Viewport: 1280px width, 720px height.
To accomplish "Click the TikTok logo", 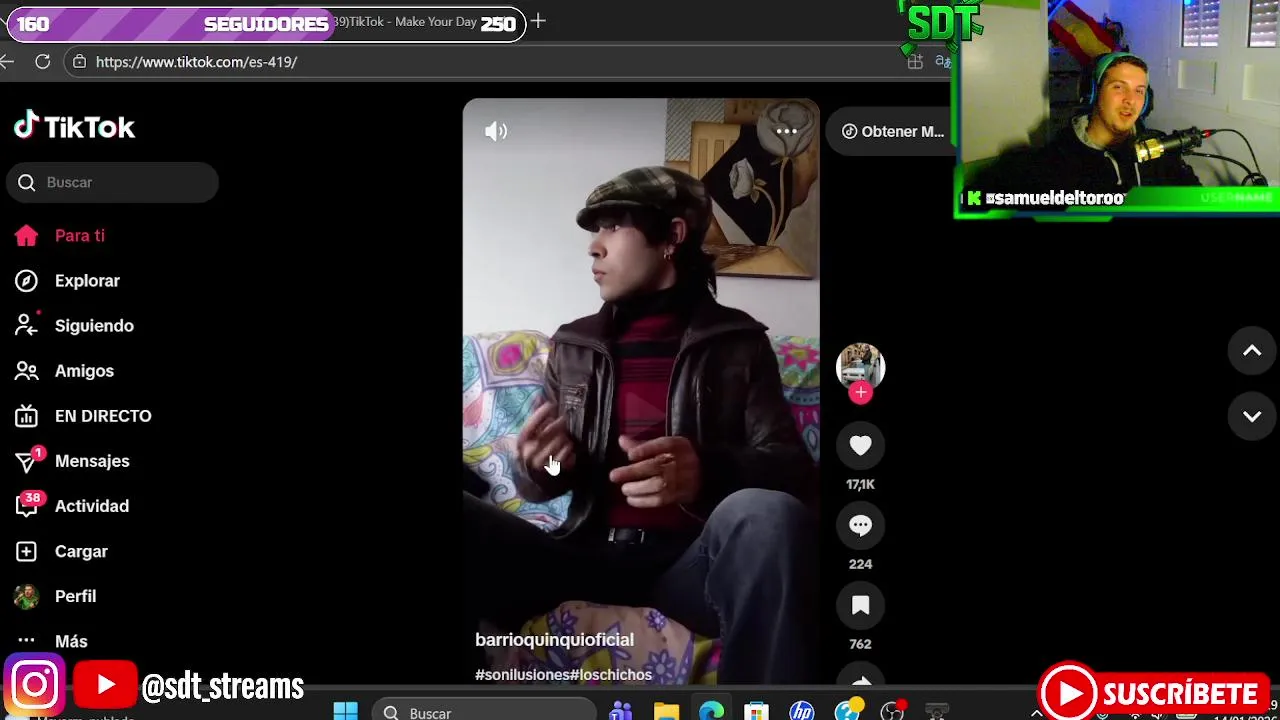I will 75,126.
